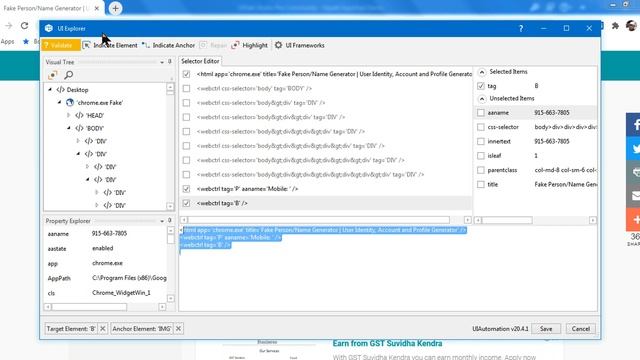Click the Twitter share button

pyautogui.click(x=633, y=149)
